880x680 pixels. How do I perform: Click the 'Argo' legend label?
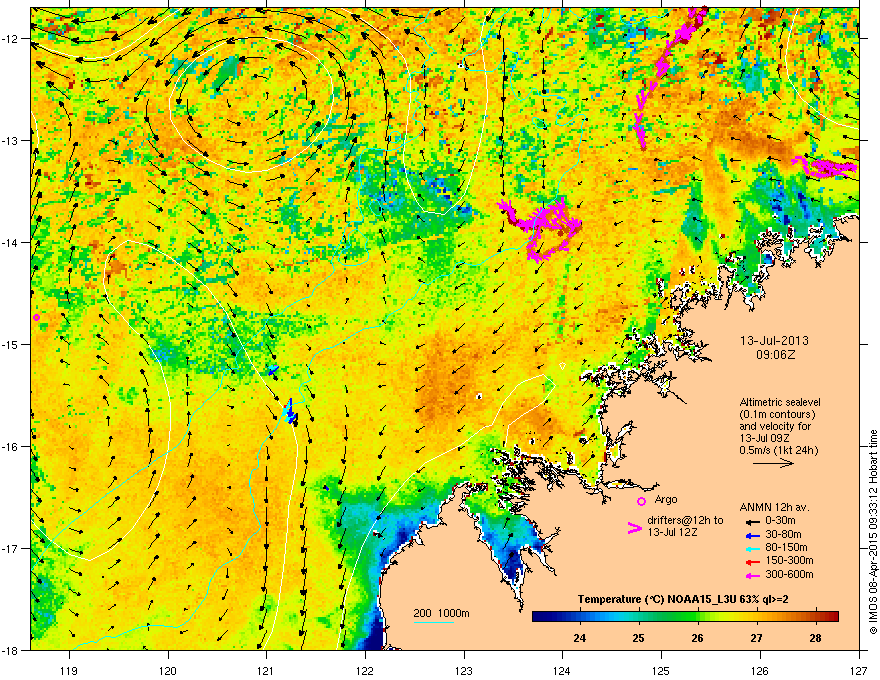666,499
